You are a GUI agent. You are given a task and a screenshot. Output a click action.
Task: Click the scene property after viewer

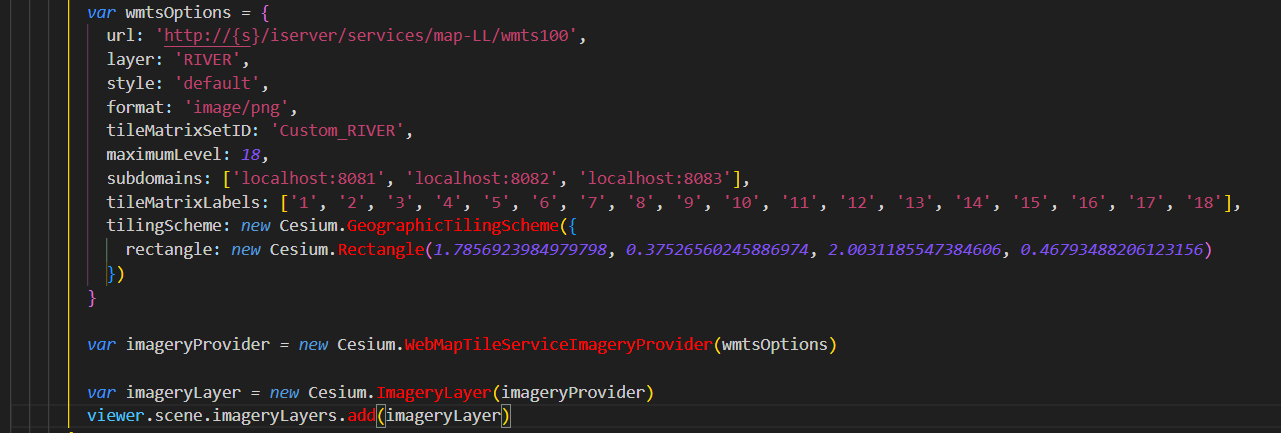pyautogui.click(x=179, y=414)
